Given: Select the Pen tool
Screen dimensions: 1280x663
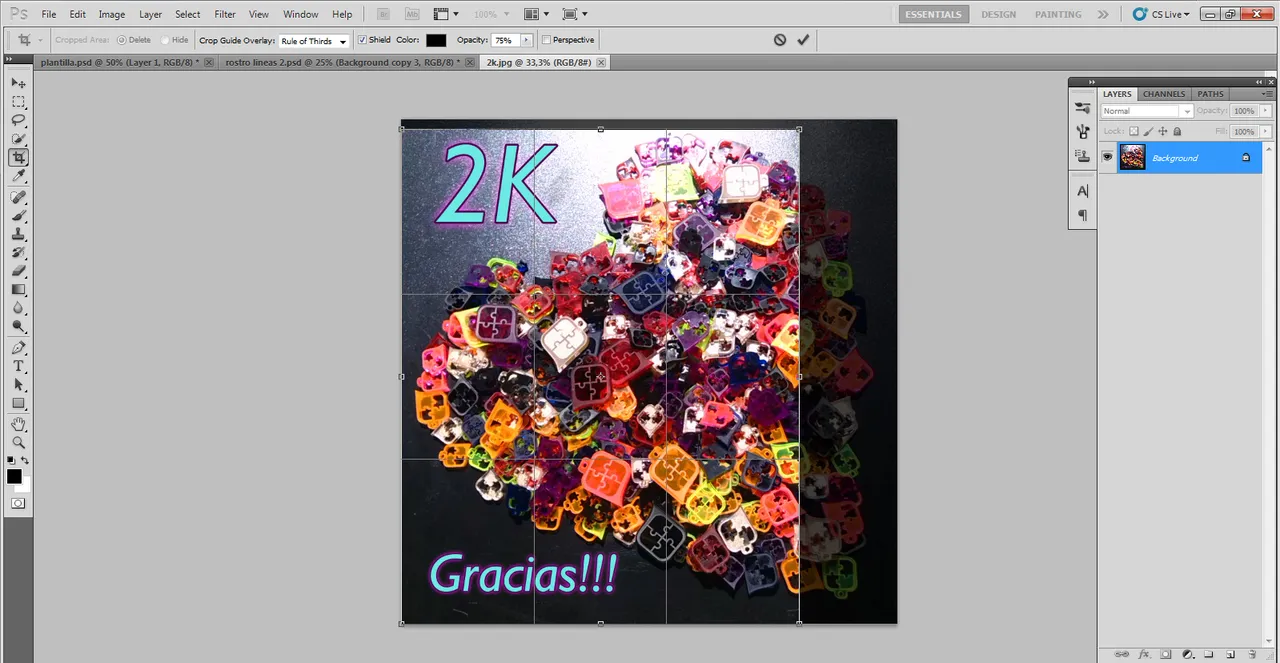Looking at the screenshot, I should (x=18, y=348).
